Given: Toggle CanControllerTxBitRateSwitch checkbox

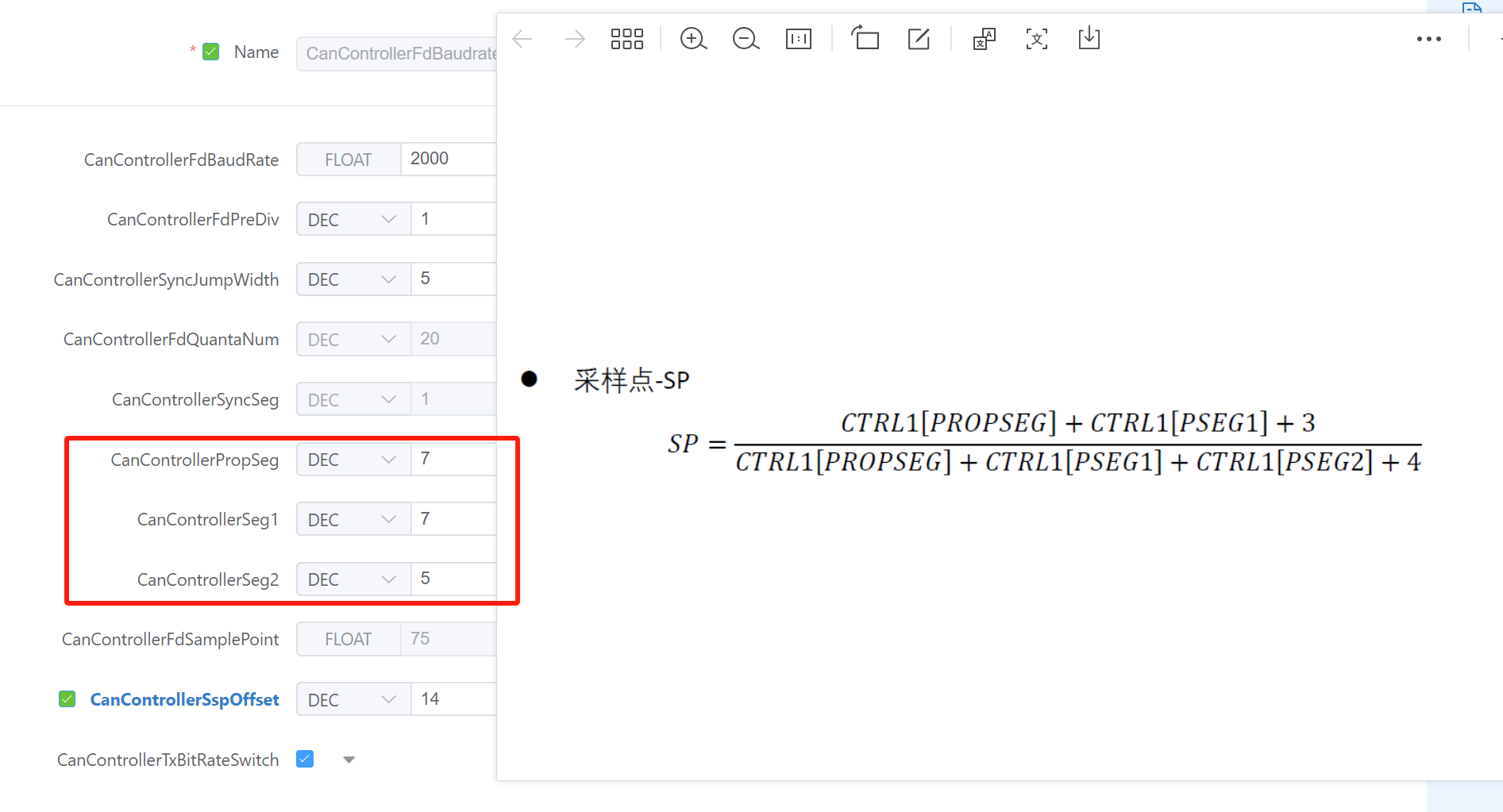Looking at the screenshot, I should (x=305, y=759).
